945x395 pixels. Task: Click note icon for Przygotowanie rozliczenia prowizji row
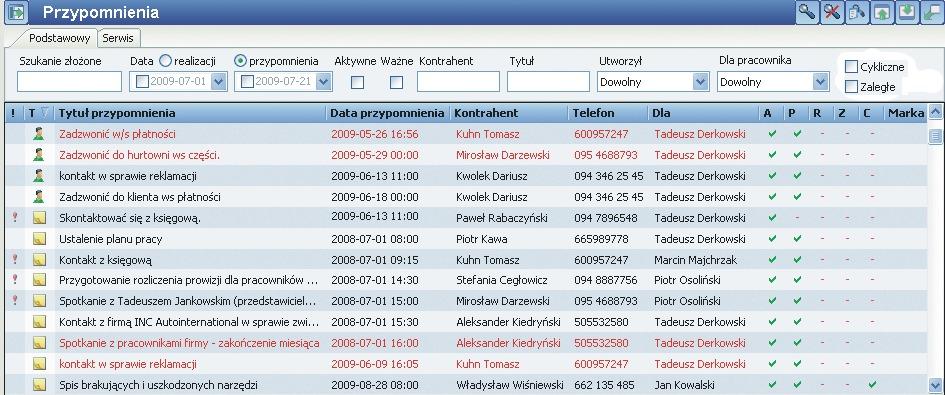tap(39, 280)
